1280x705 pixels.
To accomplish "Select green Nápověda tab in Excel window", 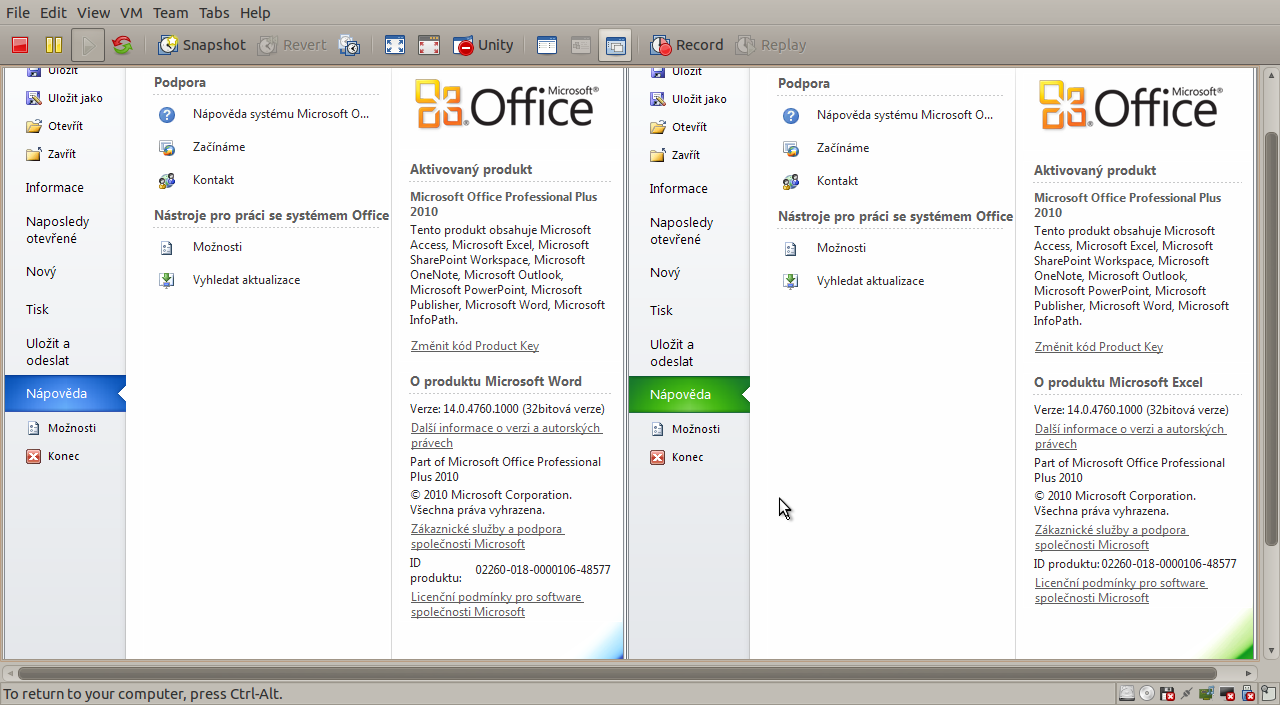I will (689, 394).
